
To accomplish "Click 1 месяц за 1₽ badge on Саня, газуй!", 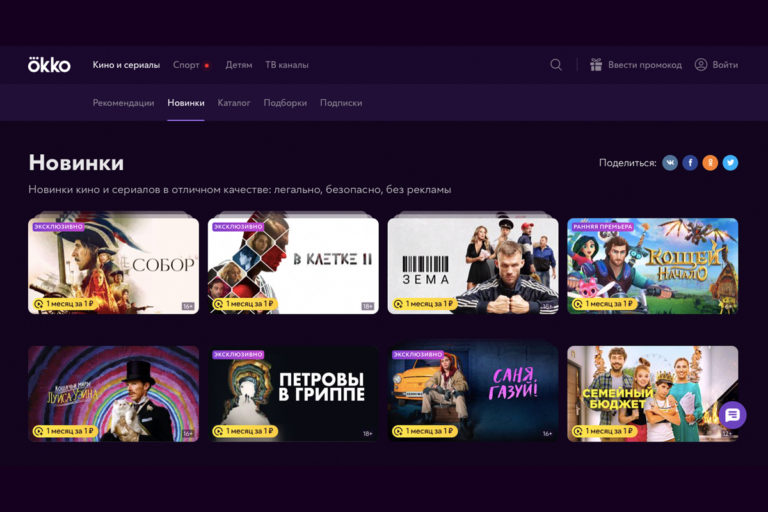I will pyautogui.click(x=424, y=431).
